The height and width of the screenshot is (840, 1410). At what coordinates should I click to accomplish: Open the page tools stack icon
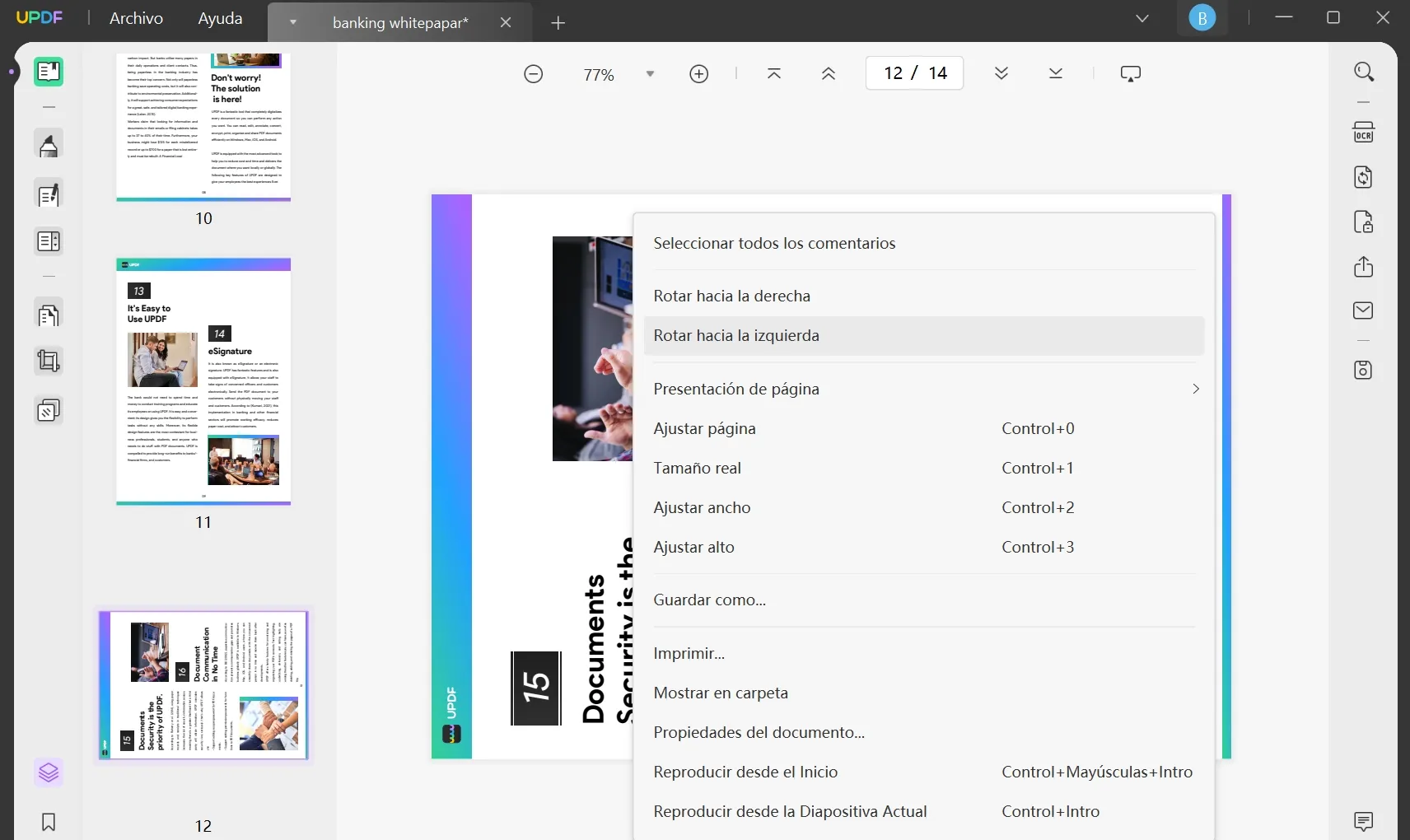click(x=49, y=410)
